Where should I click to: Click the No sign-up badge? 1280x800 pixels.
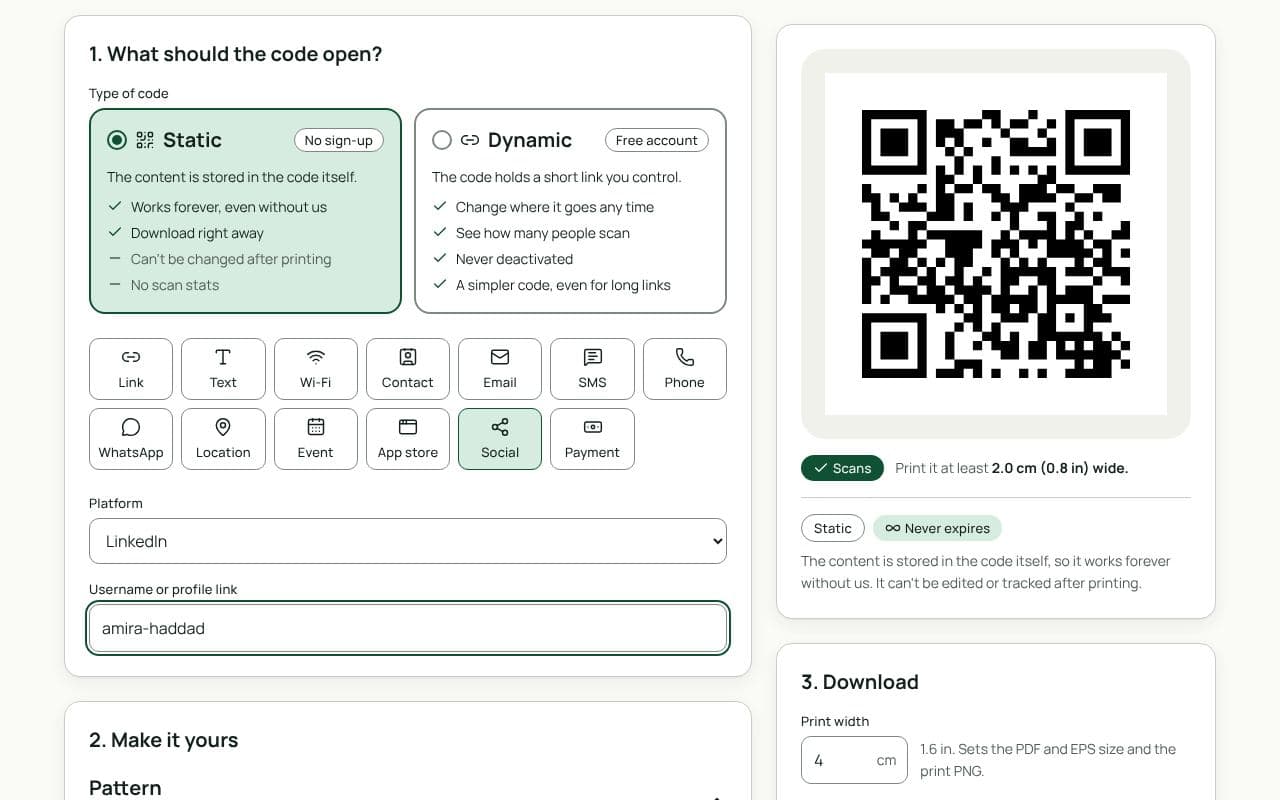(x=339, y=140)
